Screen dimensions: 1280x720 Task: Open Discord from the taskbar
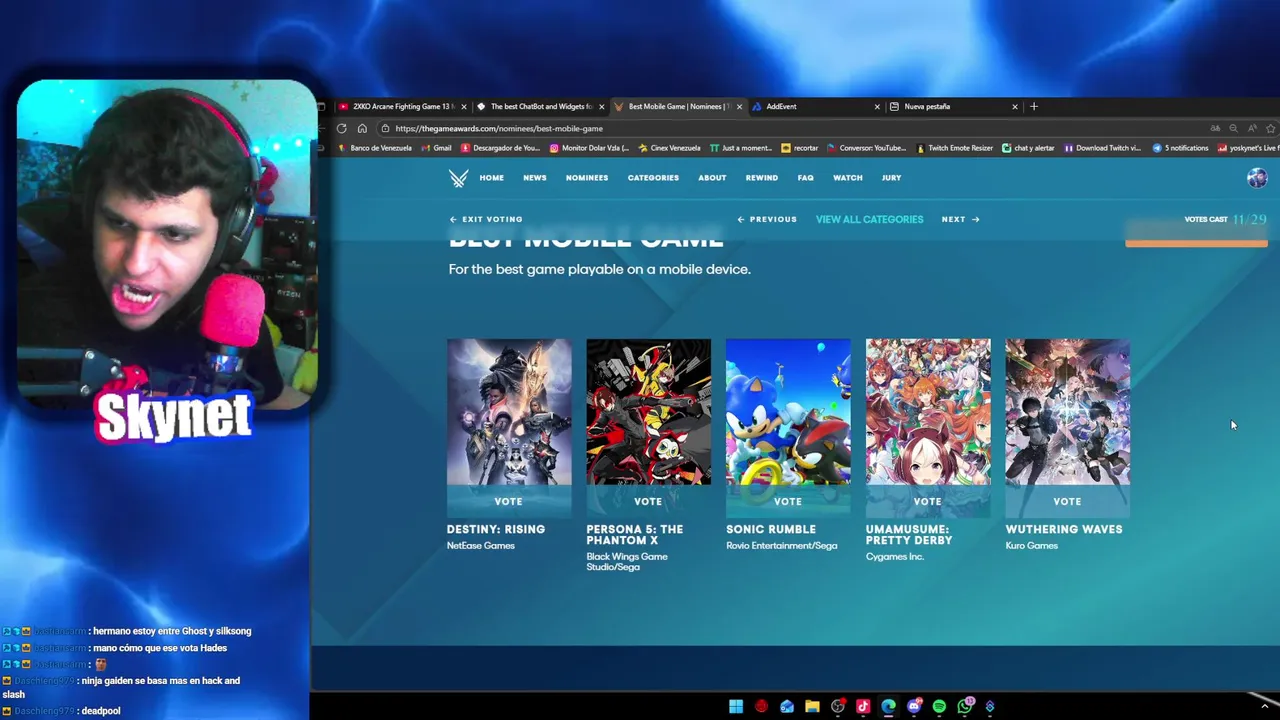tap(913, 707)
